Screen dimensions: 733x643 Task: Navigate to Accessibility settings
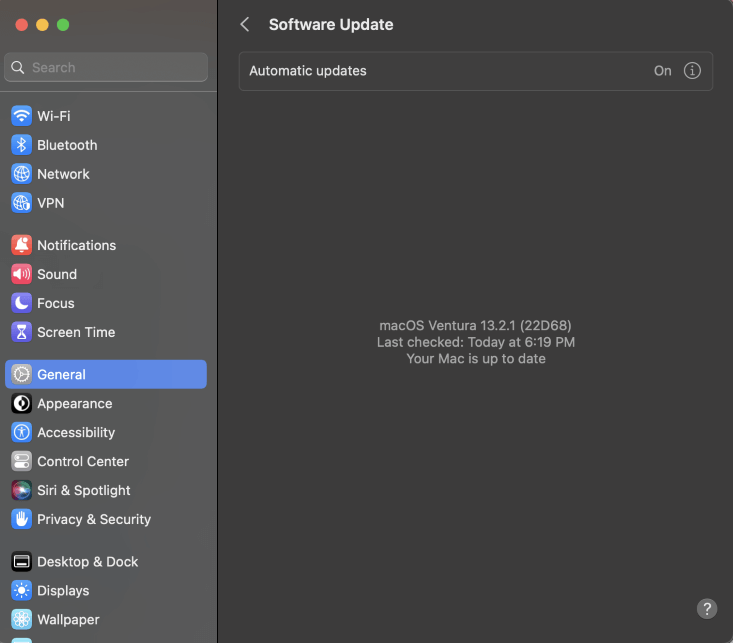click(76, 433)
